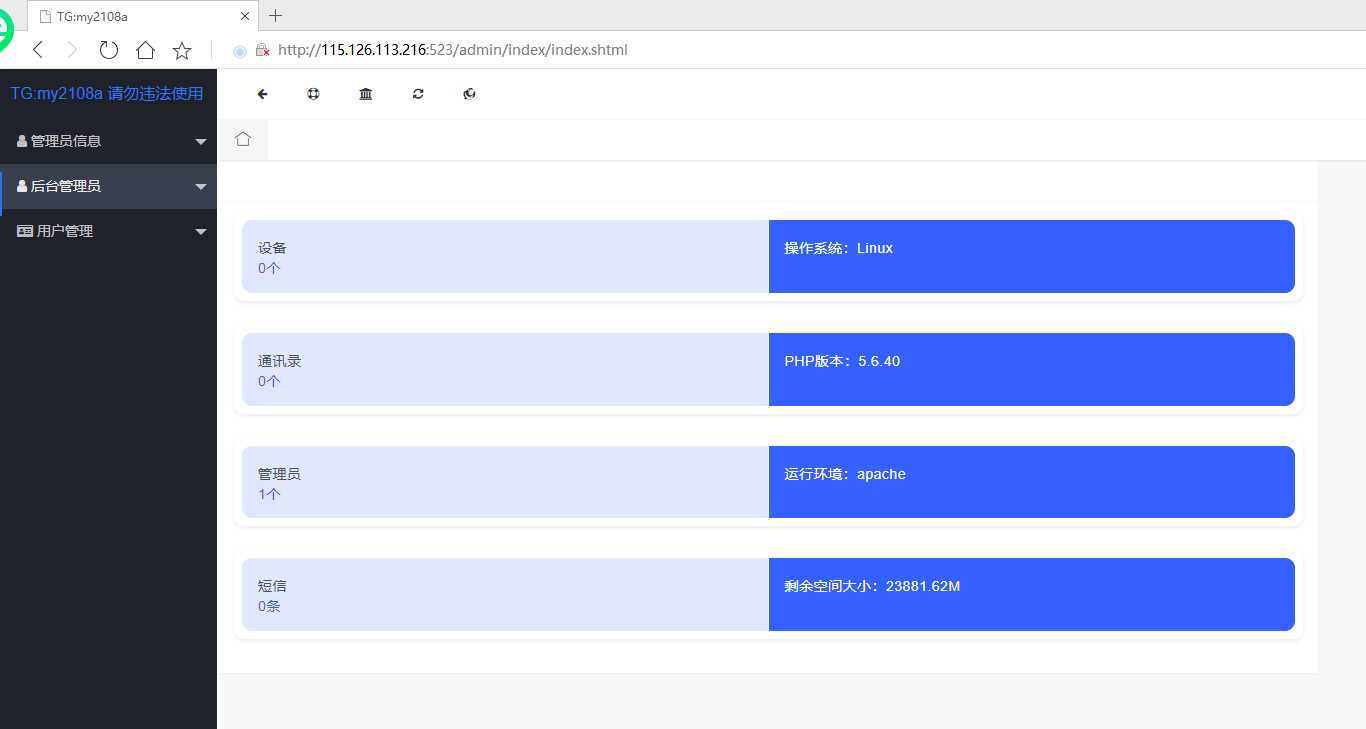This screenshot has width=1366, height=729.
Task: Click the bank building icon in the toolbar
Action: pos(365,93)
